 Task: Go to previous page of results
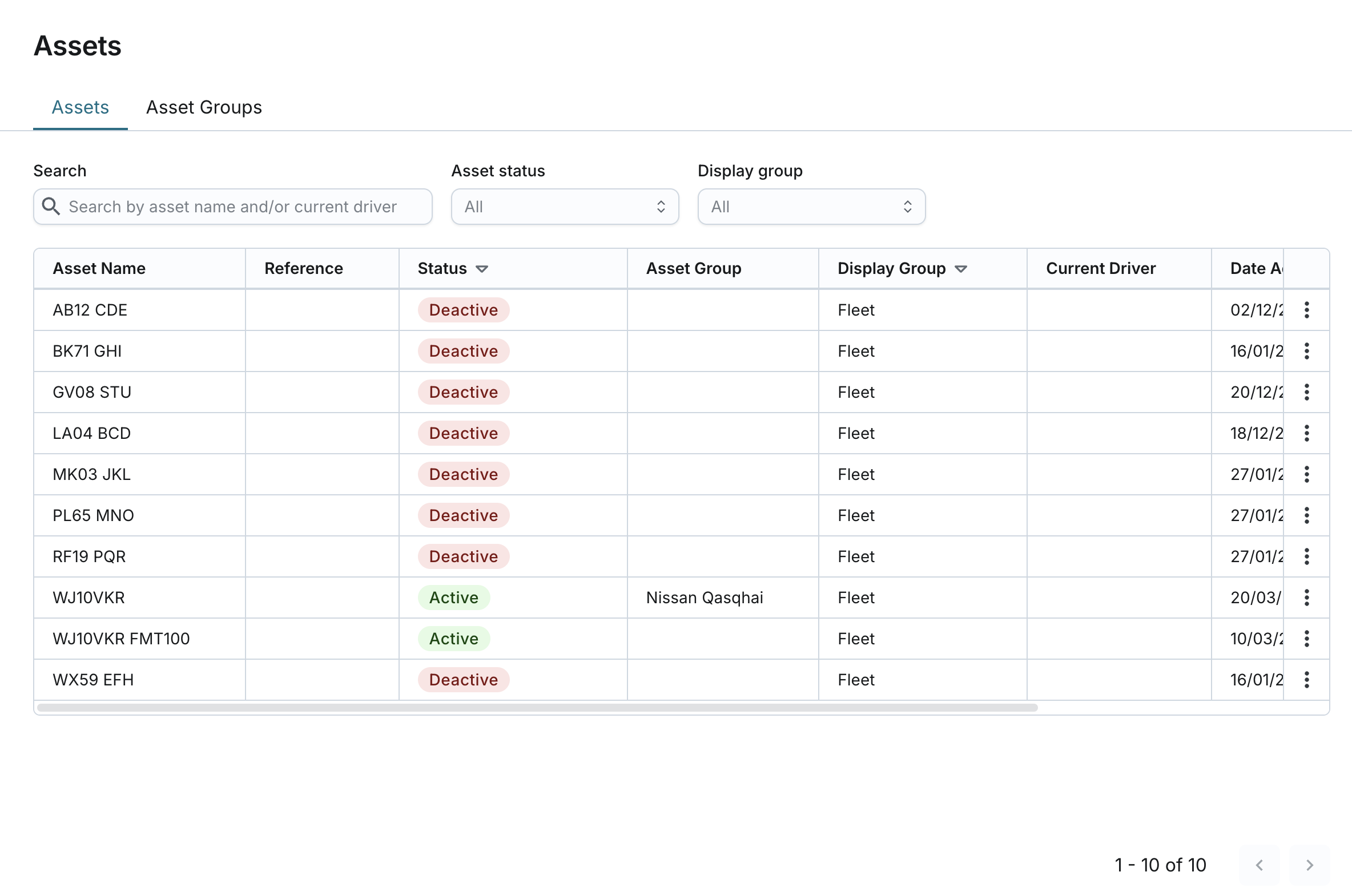pyautogui.click(x=1259, y=865)
